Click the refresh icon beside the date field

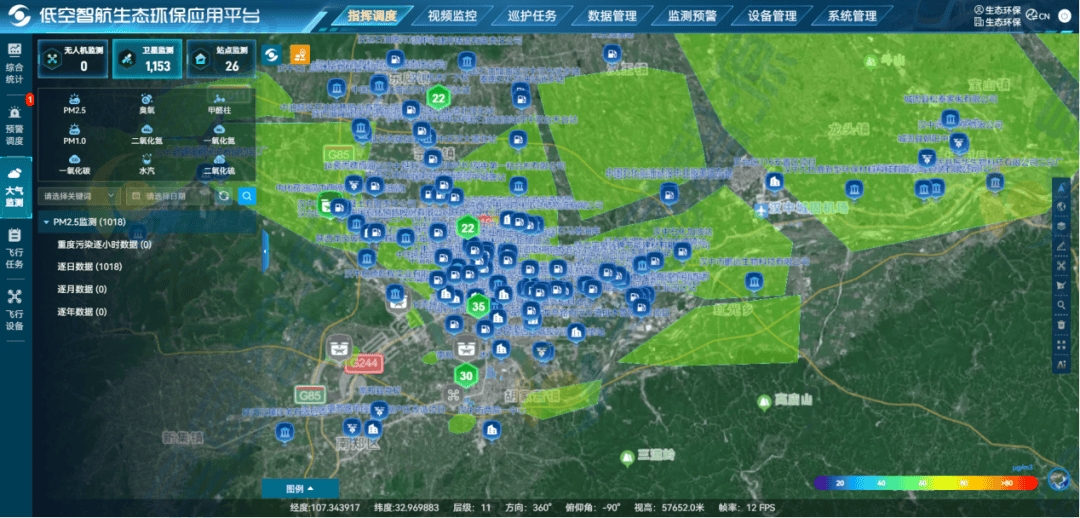(x=225, y=196)
